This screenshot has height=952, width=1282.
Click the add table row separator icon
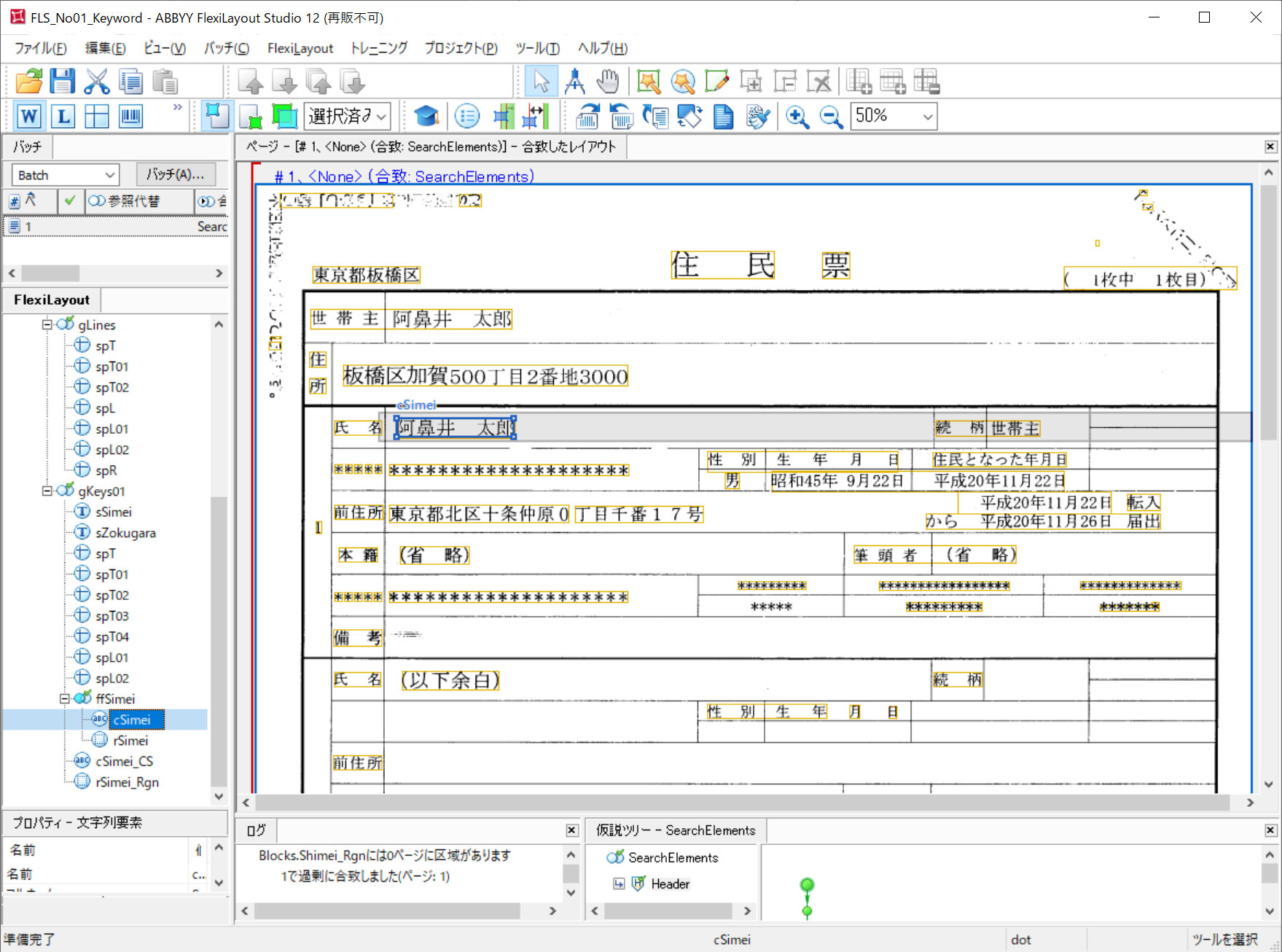coord(893,82)
